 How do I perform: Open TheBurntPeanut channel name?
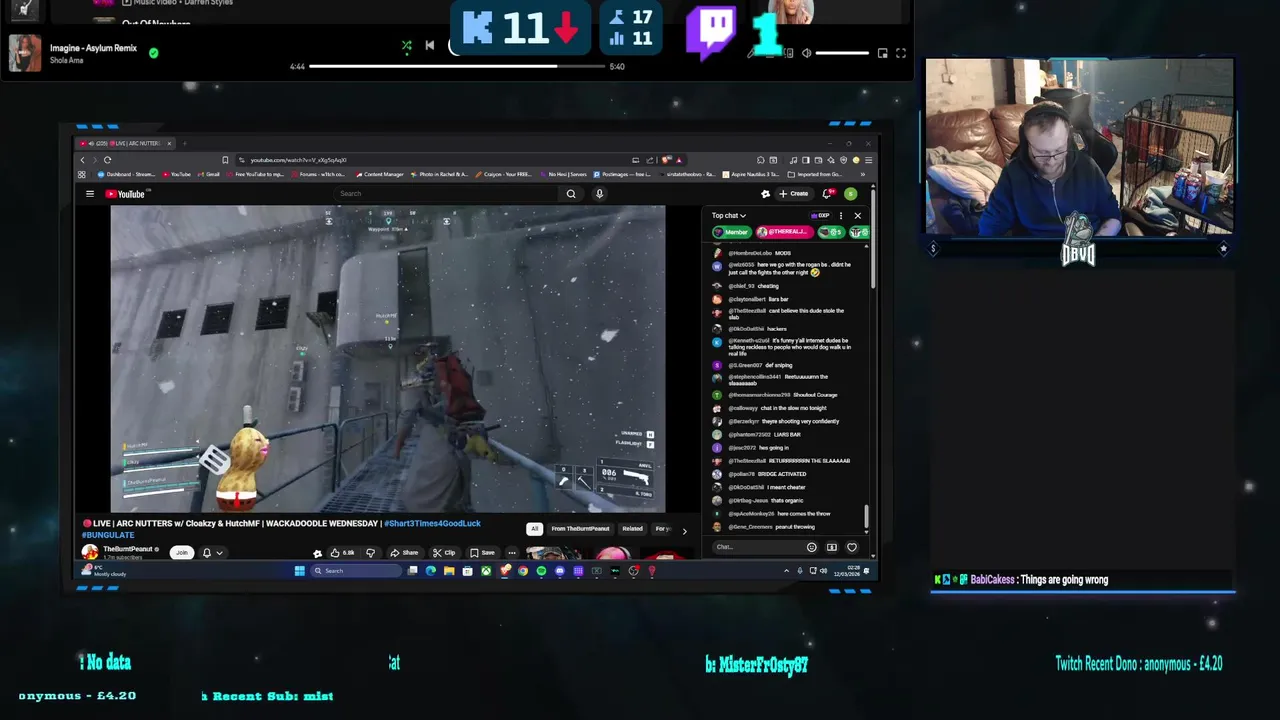click(x=128, y=549)
